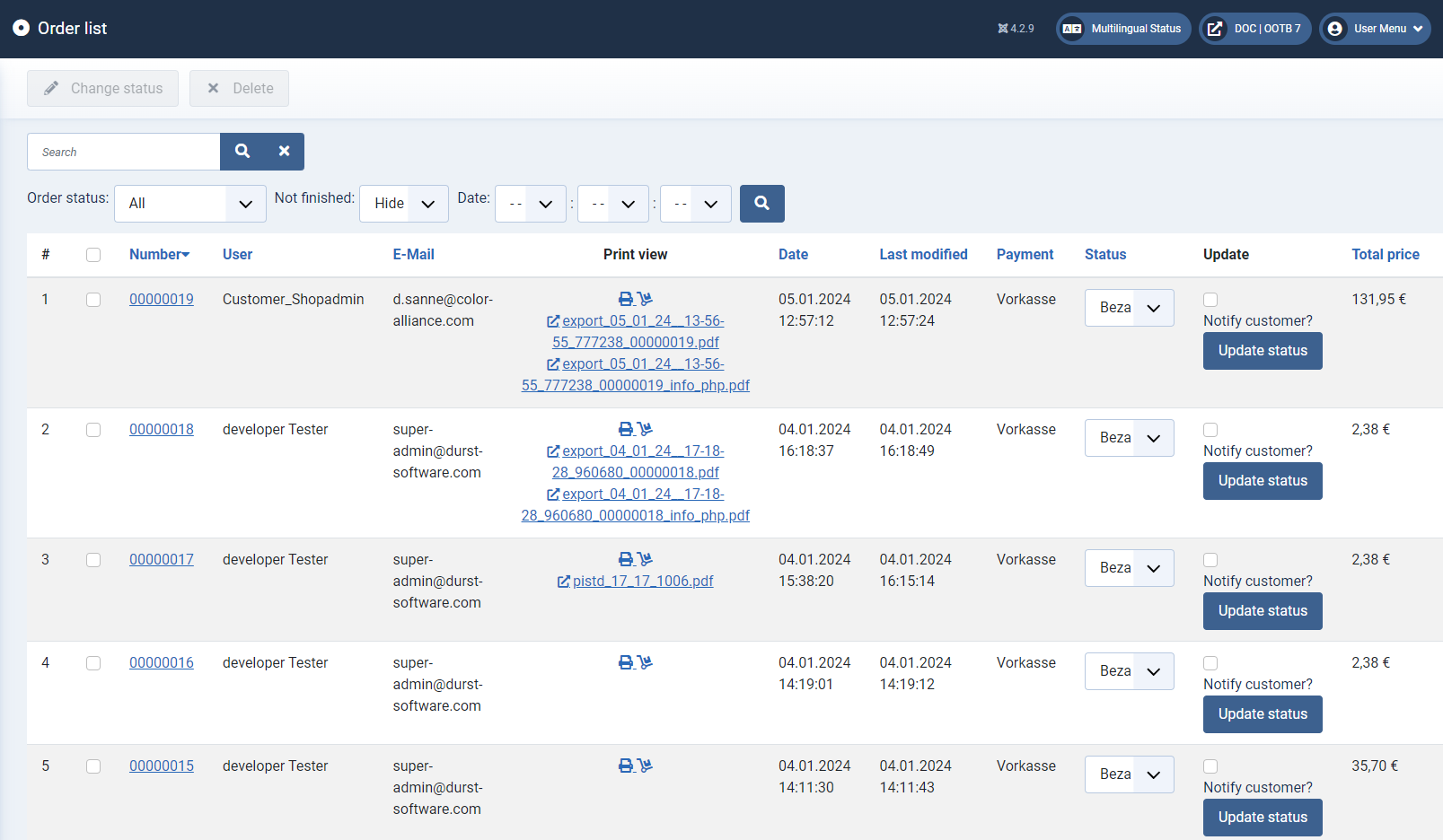Click the delivery dolly icon for order 00000019
The height and width of the screenshot is (840, 1443).
[645, 299]
